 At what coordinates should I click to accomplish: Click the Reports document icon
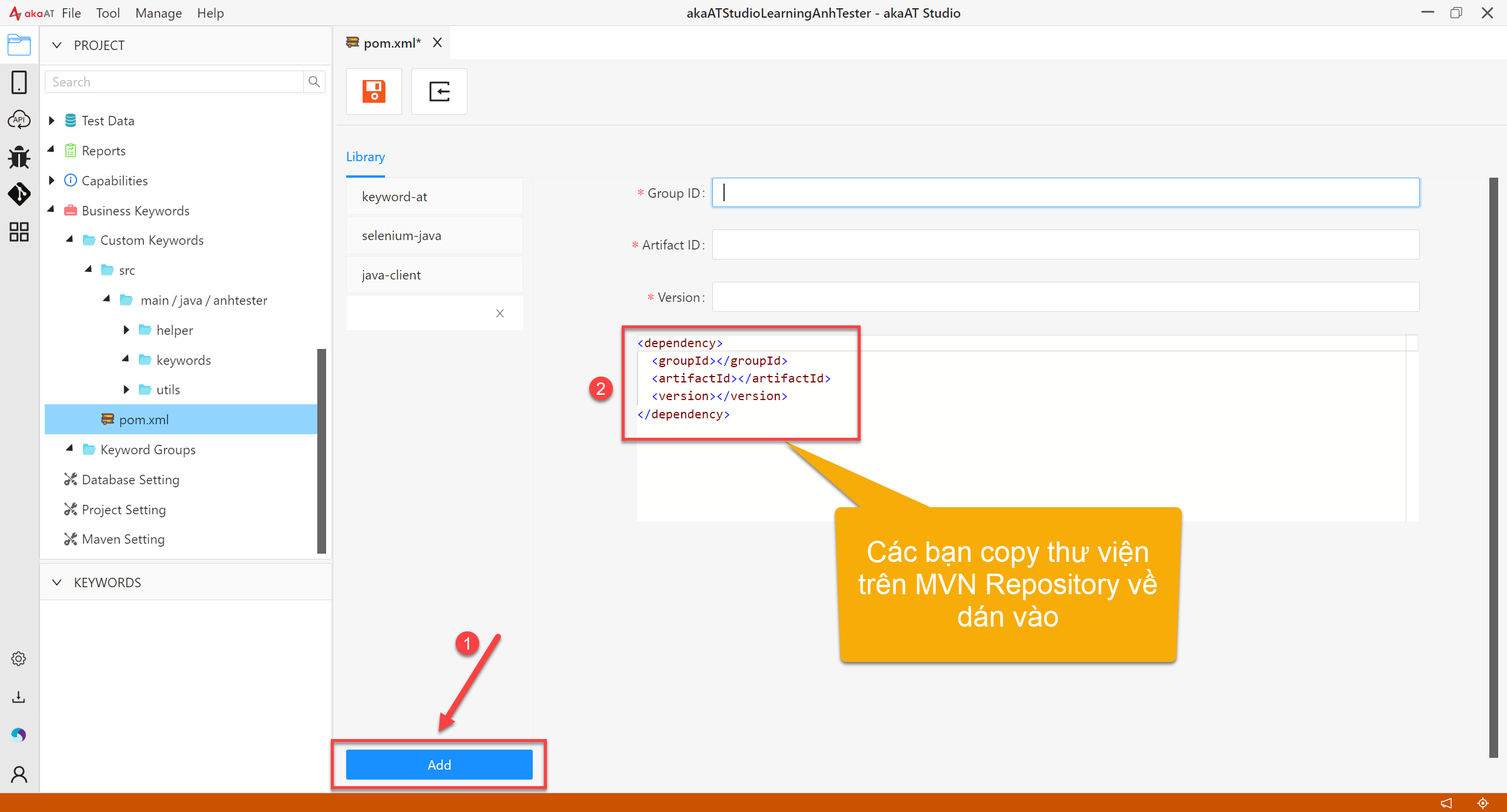(x=71, y=151)
